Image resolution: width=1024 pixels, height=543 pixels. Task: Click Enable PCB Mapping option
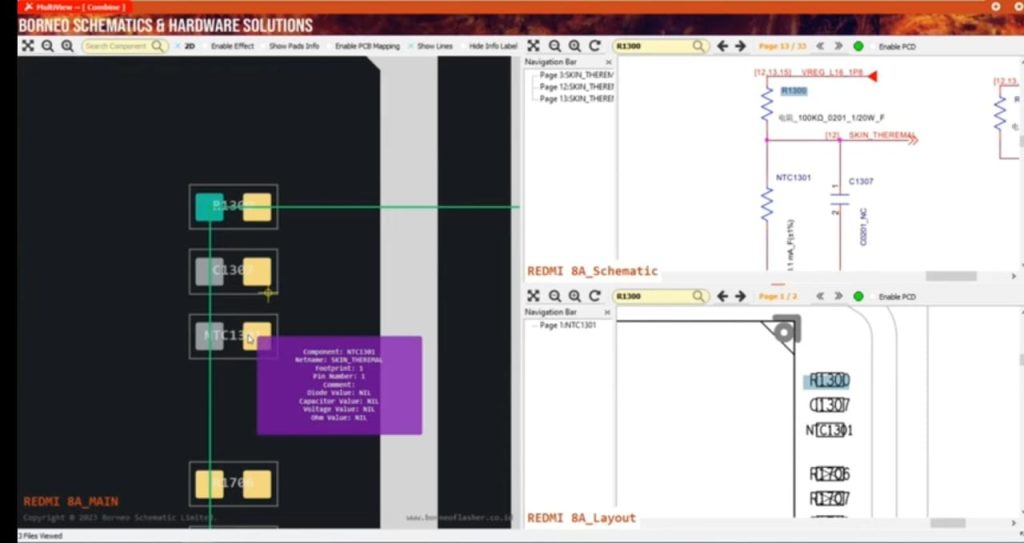[x=366, y=46]
